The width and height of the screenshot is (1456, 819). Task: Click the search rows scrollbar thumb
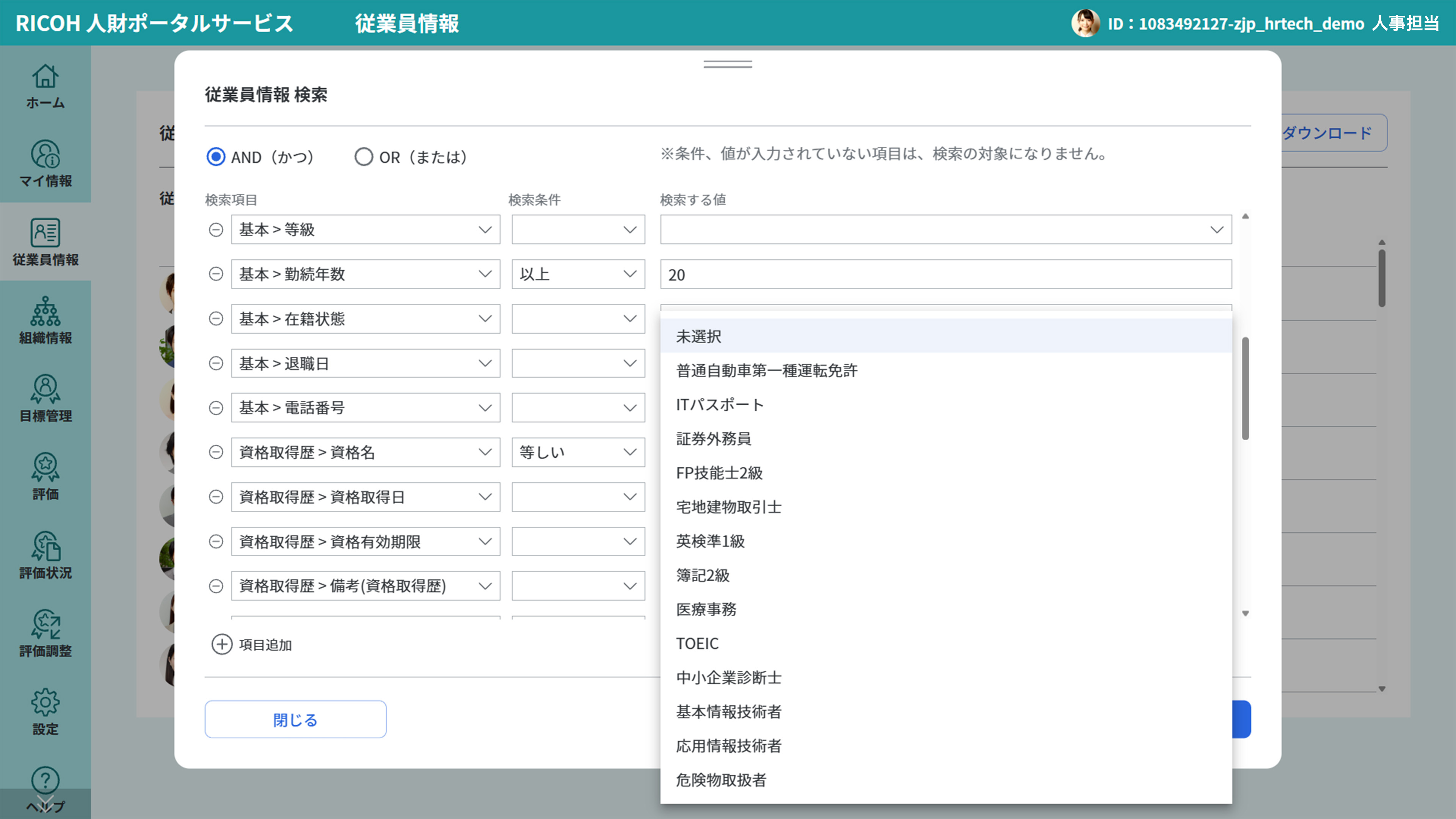tap(1245, 388)
